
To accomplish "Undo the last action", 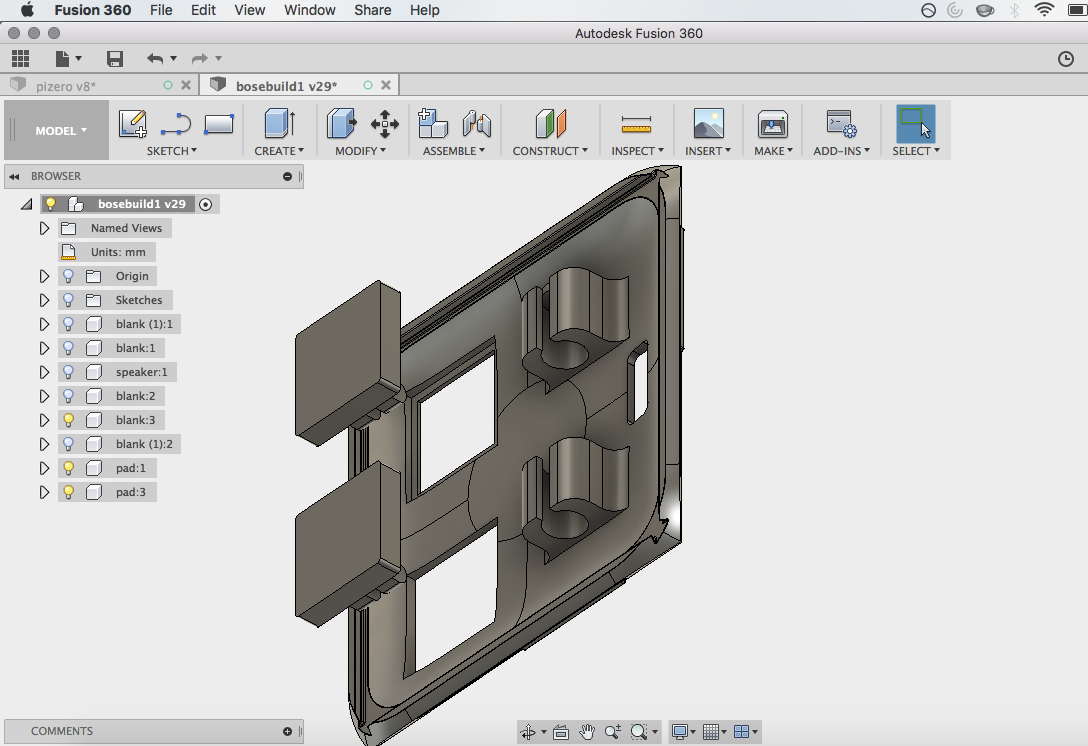I will click(155, 59).
